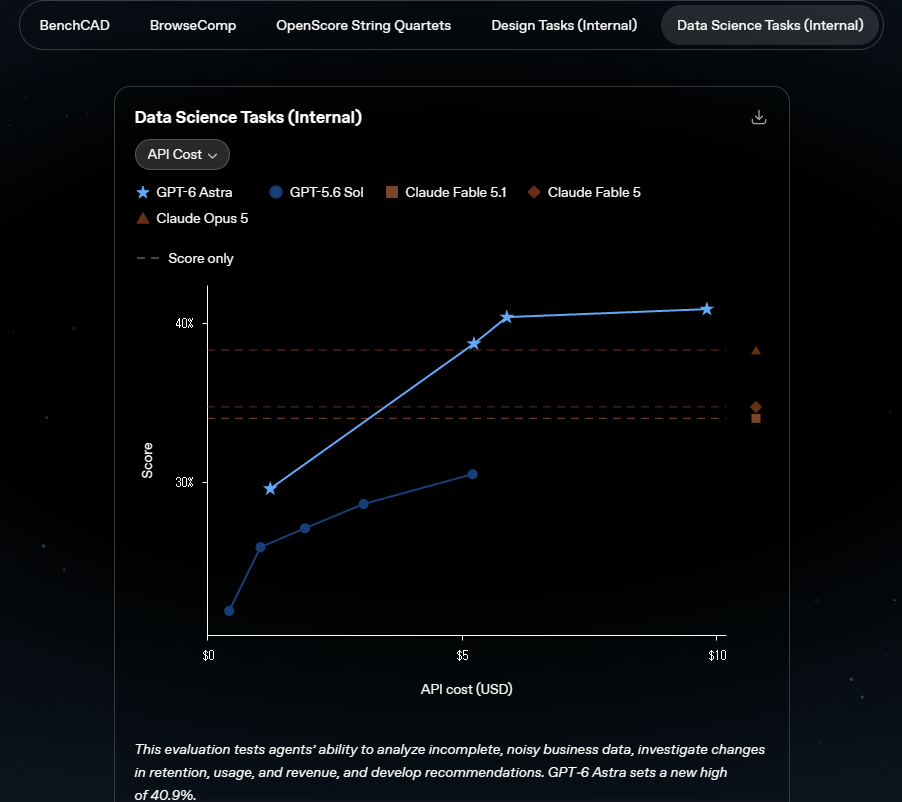This screenshot has width=902, height=802.
Task: Toggle GPT-5.6 Sol legend entry
Action: 316,192
